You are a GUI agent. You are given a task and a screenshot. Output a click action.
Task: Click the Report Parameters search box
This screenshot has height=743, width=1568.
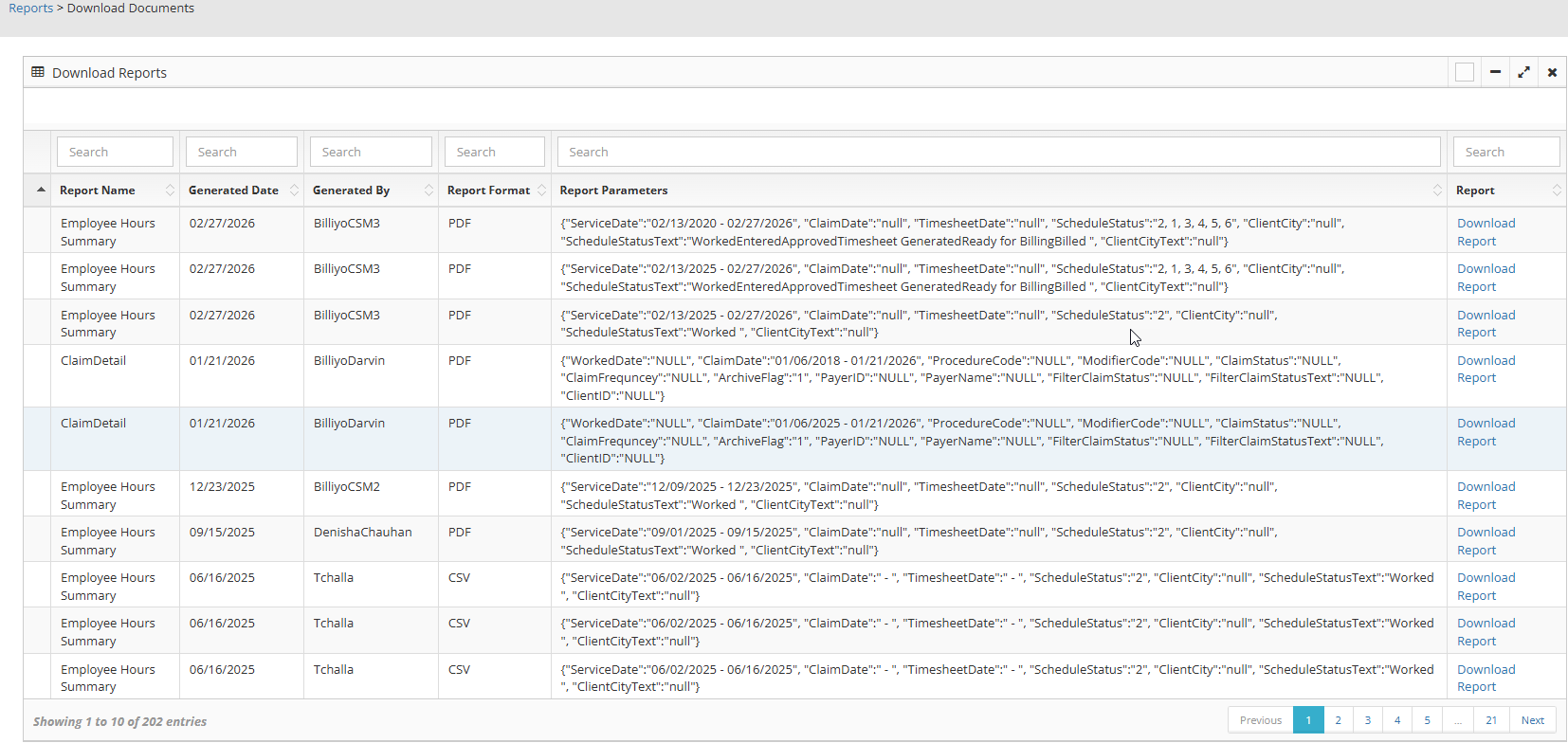(998, 152)
